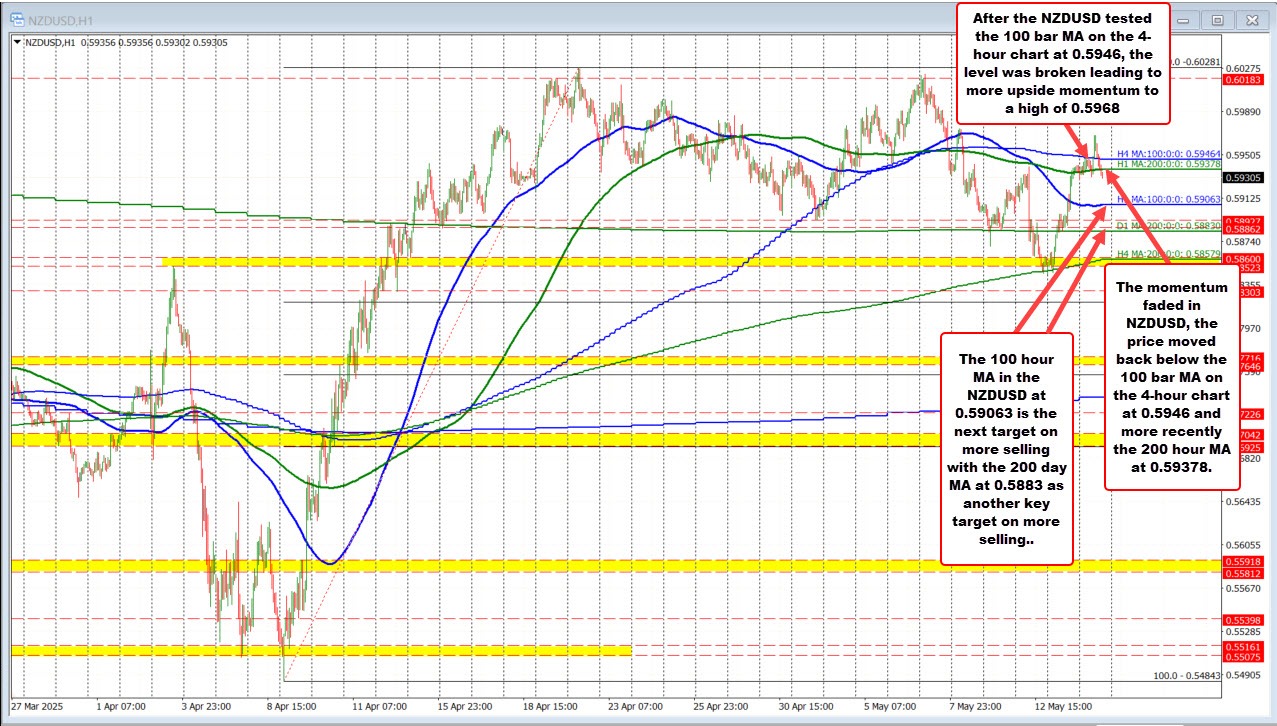This screenshot has height=726, width=1277.
Task: Expand the triangle menu beside NZDUSD,H1
Action: (20, 41)
